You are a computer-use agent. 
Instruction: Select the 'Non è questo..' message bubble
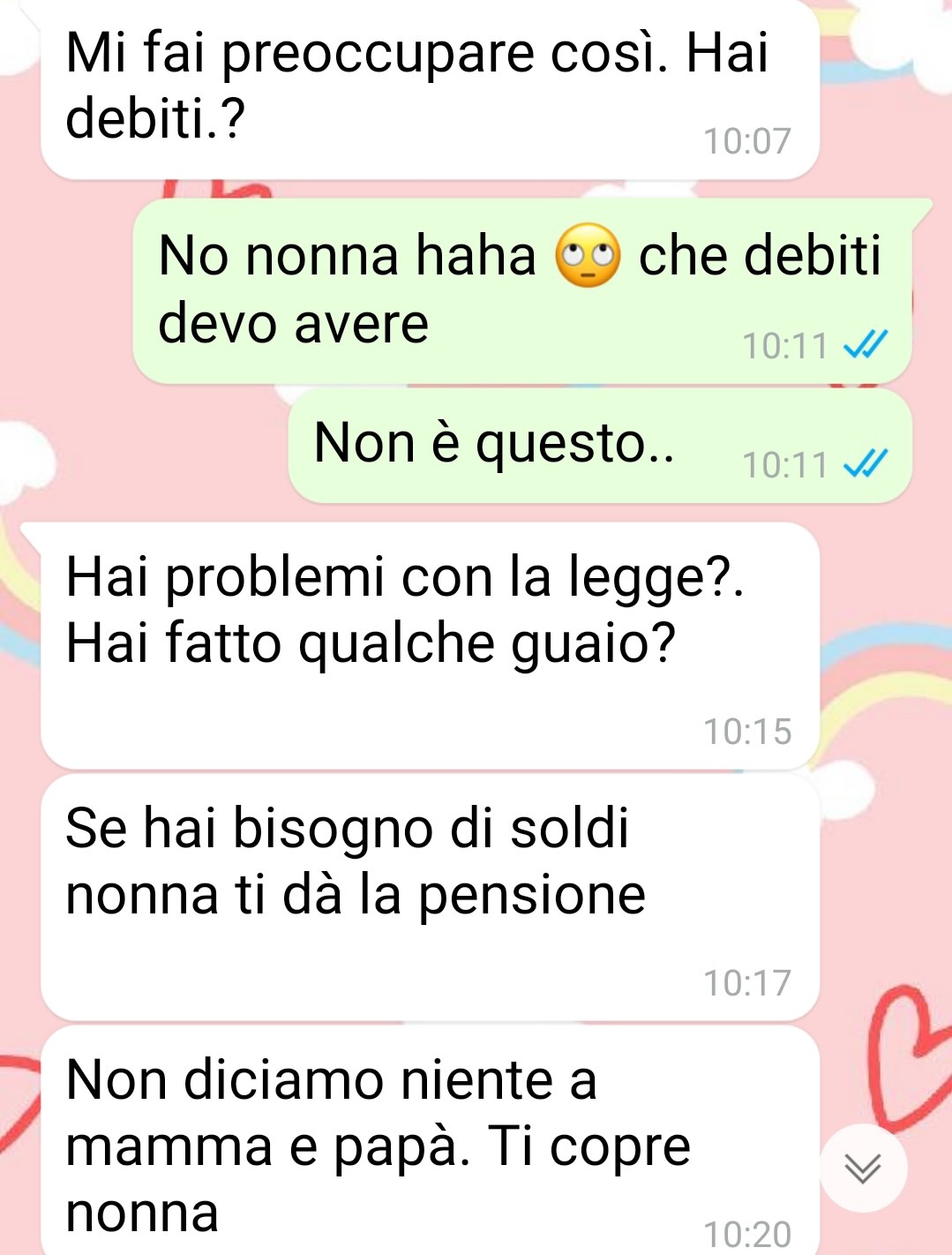coord(600,447)
